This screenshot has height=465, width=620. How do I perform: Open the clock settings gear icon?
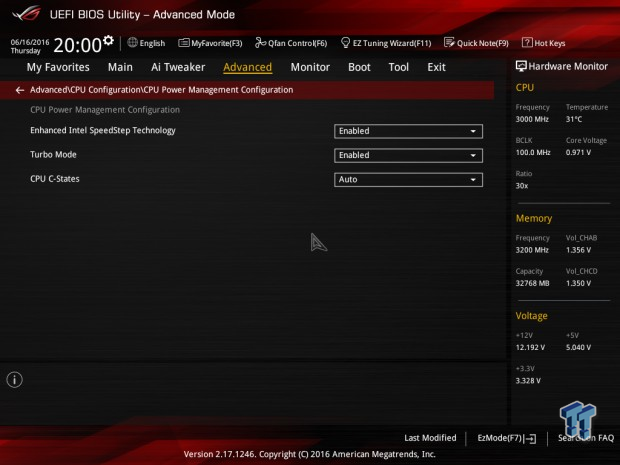point(108,40)
